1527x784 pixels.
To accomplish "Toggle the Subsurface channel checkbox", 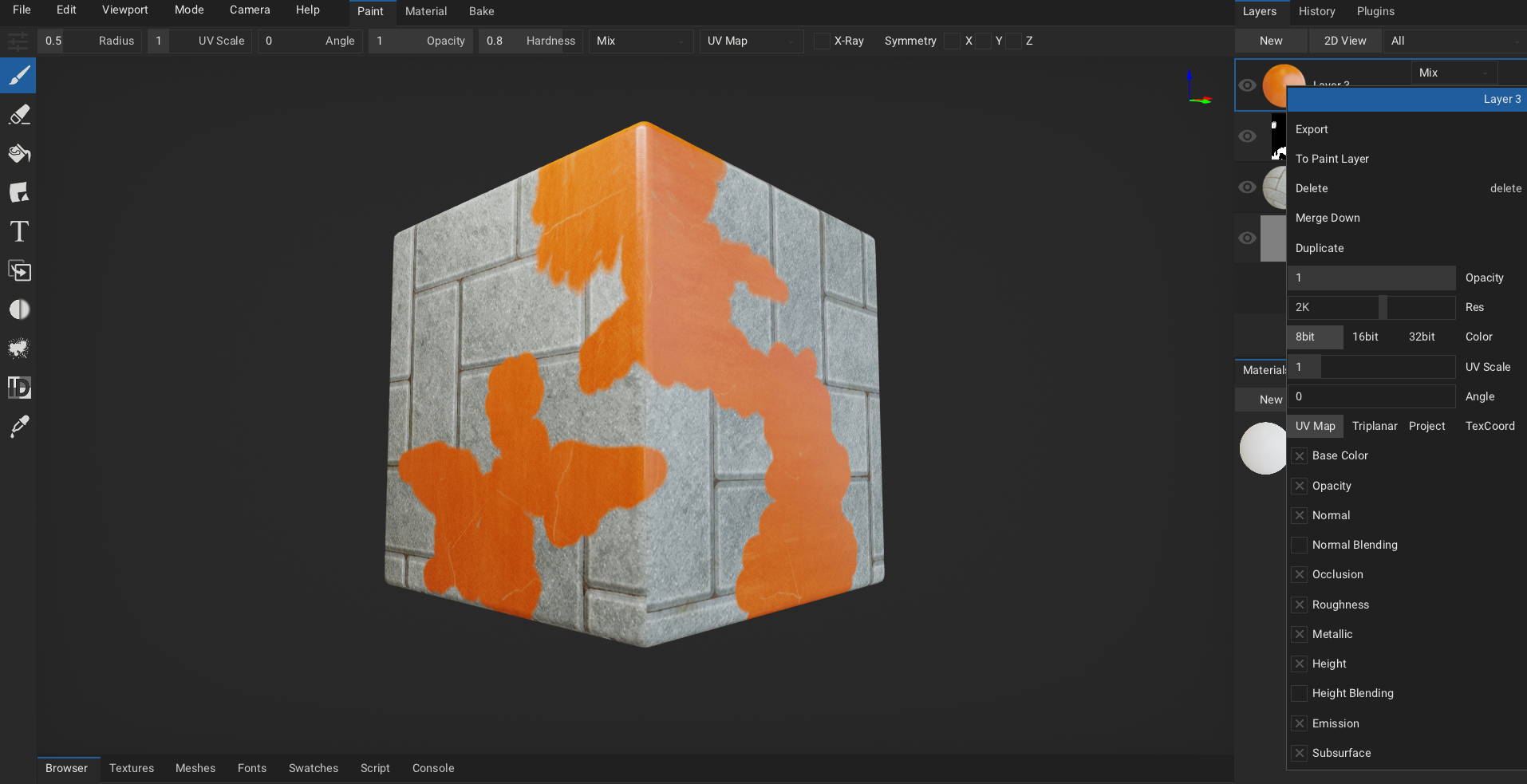I will click(1300, 753).
